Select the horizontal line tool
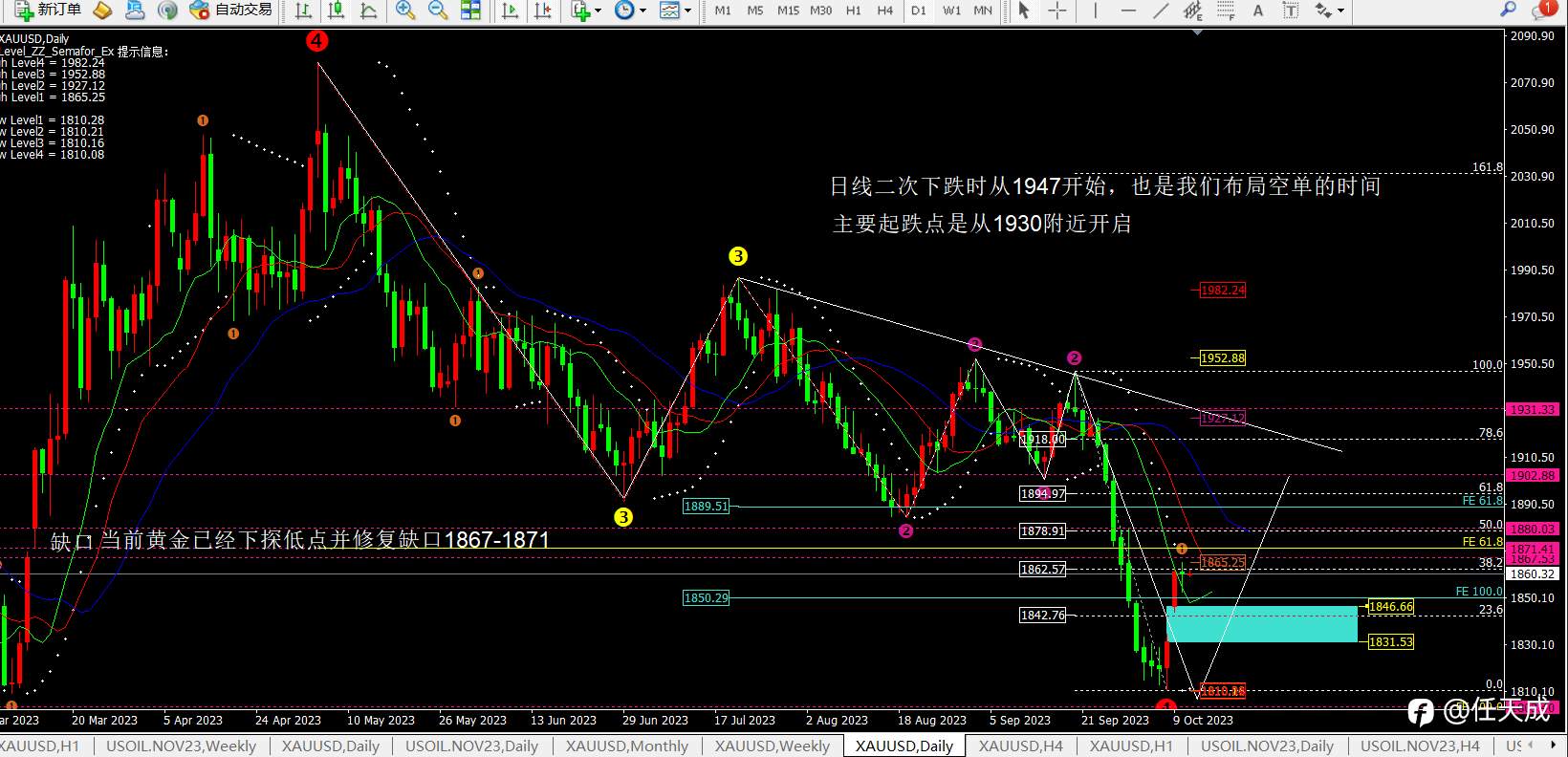1568x757 pixels. coord(1128,11)
